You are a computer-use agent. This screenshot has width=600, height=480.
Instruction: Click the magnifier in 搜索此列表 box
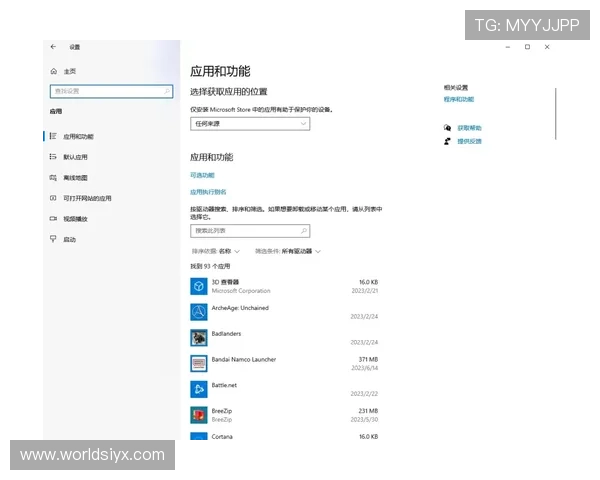coord(304,231)
